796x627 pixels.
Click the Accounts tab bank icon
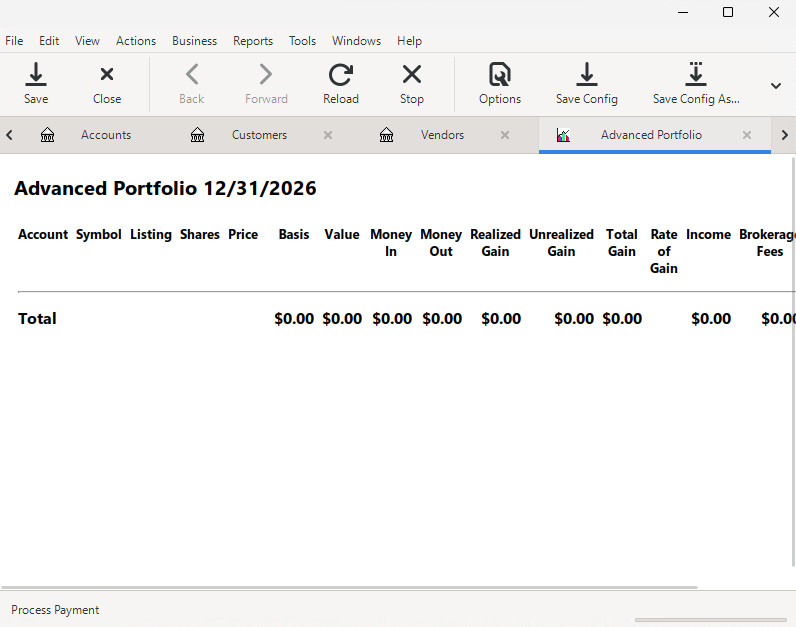coord(47,135)
